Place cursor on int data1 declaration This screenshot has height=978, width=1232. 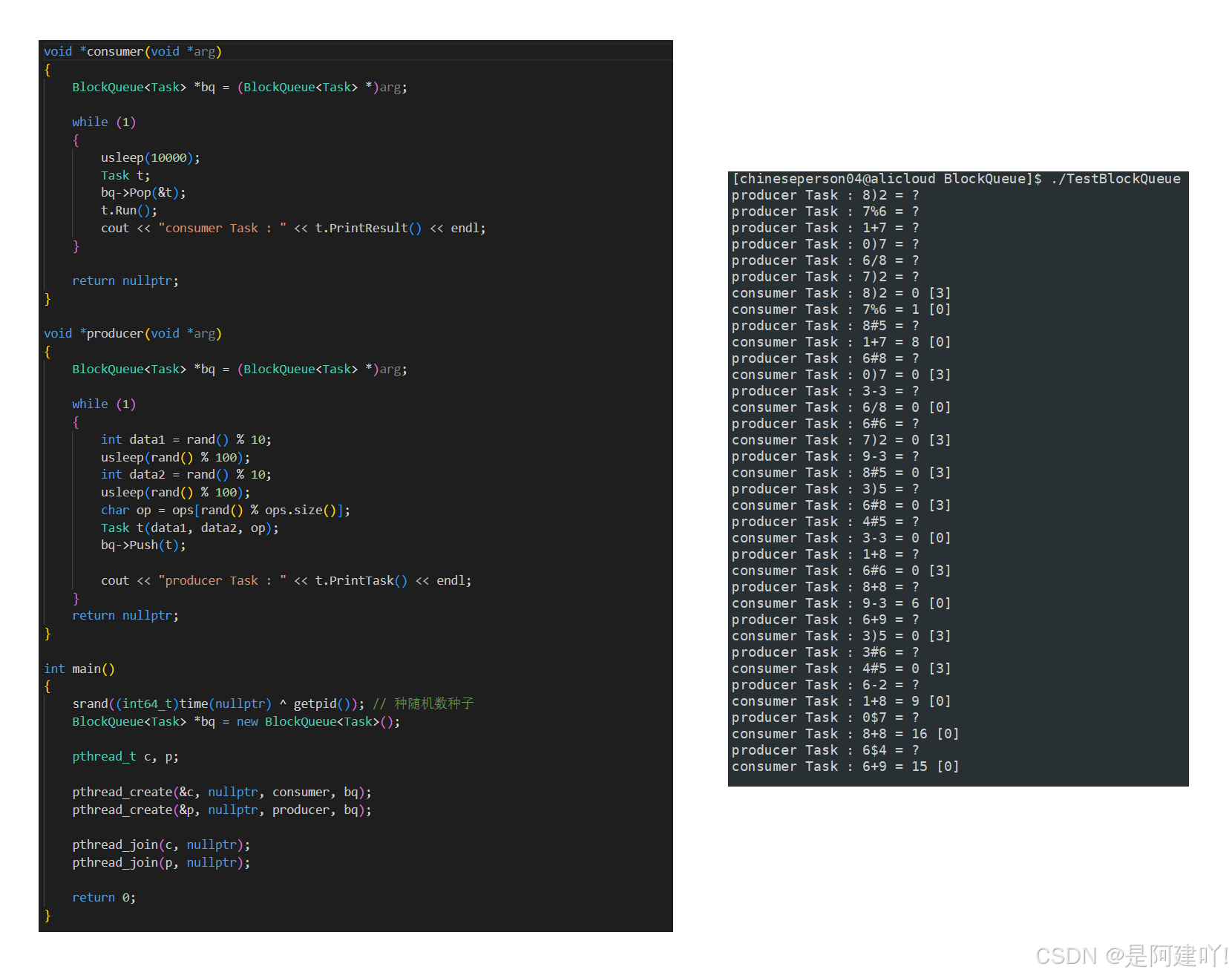(x=186, y=440)
